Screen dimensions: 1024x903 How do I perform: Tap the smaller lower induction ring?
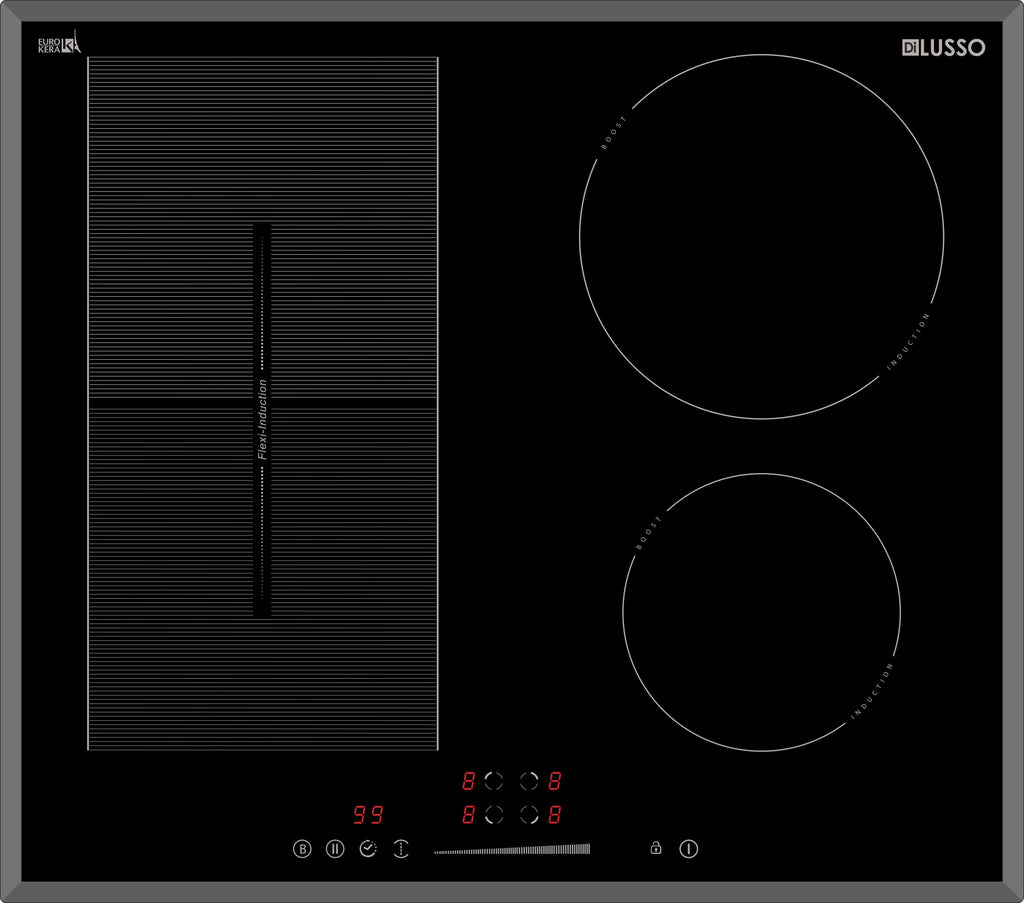pos(761,612)
